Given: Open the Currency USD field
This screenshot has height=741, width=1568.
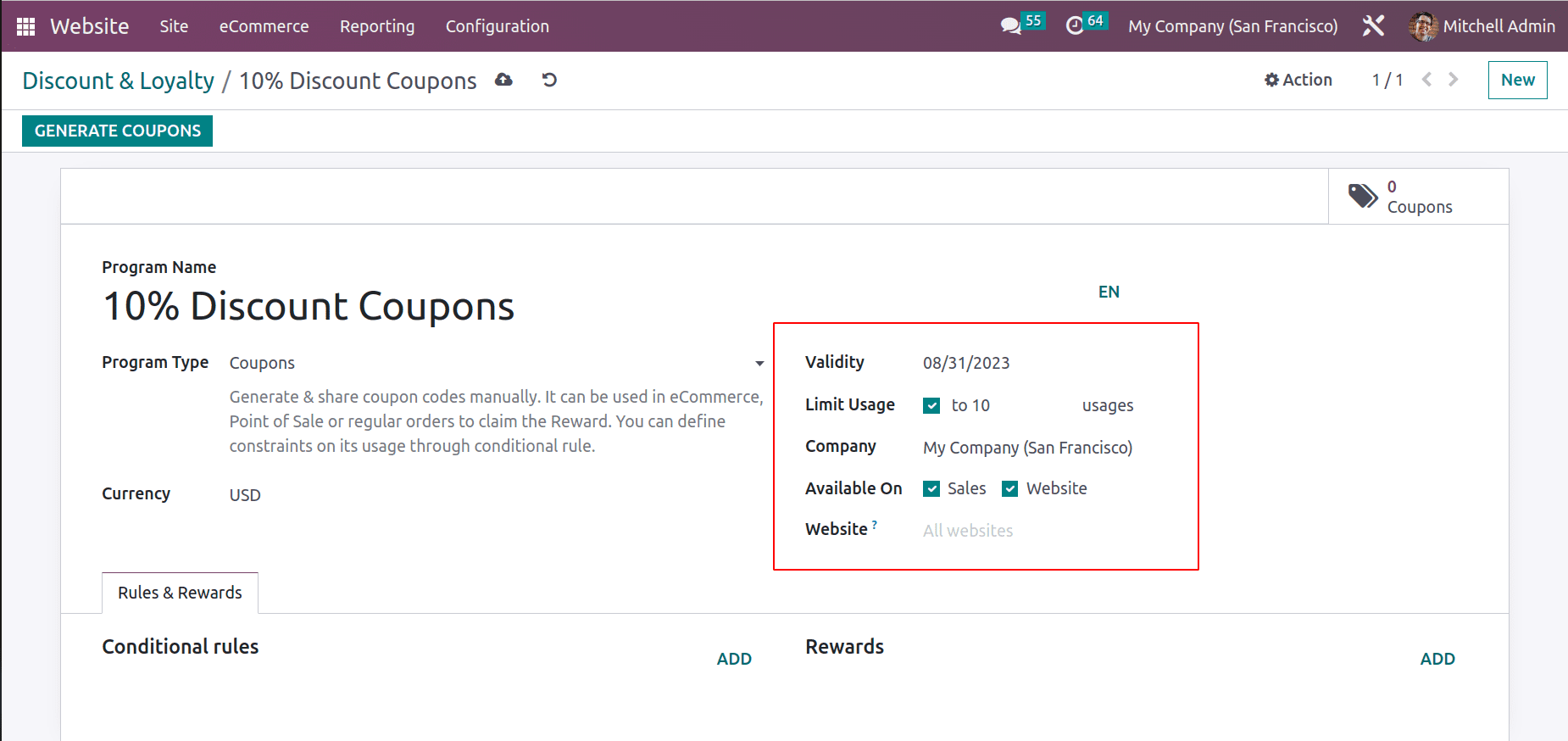Looking at the screenshot, I should click(245, 495).
